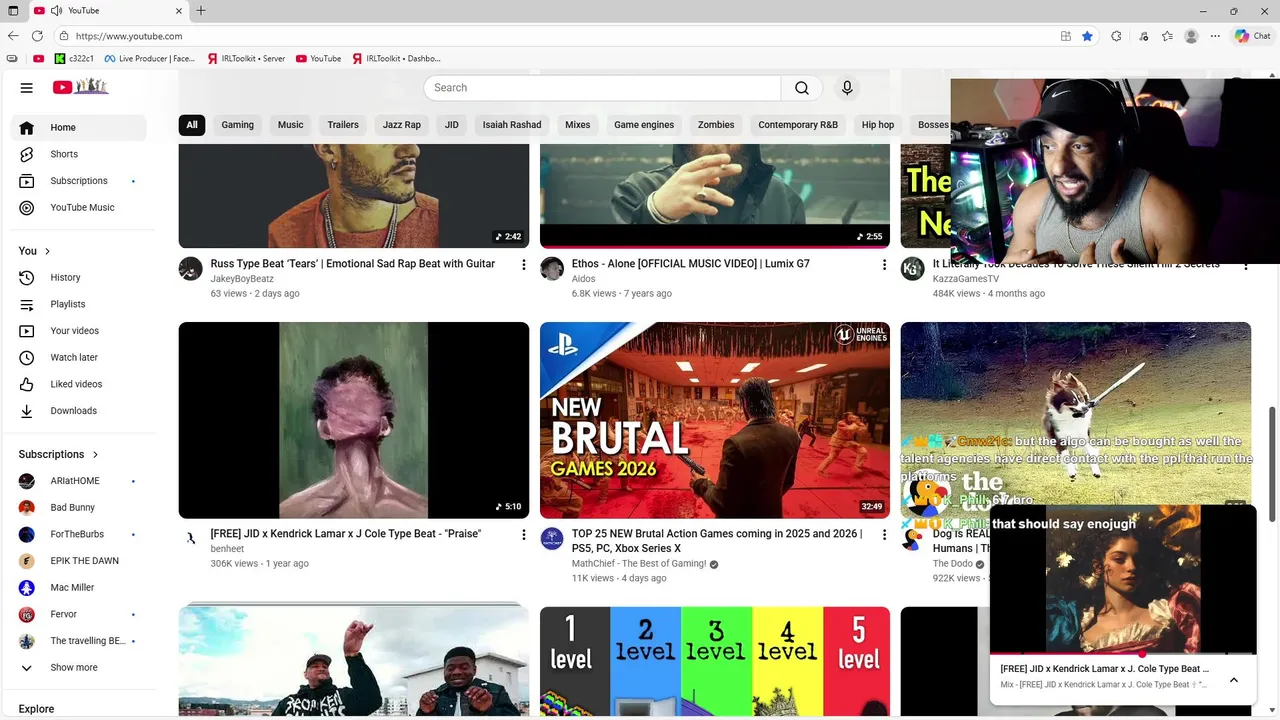Open the YouTube guide hamburger menu
The image size is (1280, 720).
[x=27, y=88]
